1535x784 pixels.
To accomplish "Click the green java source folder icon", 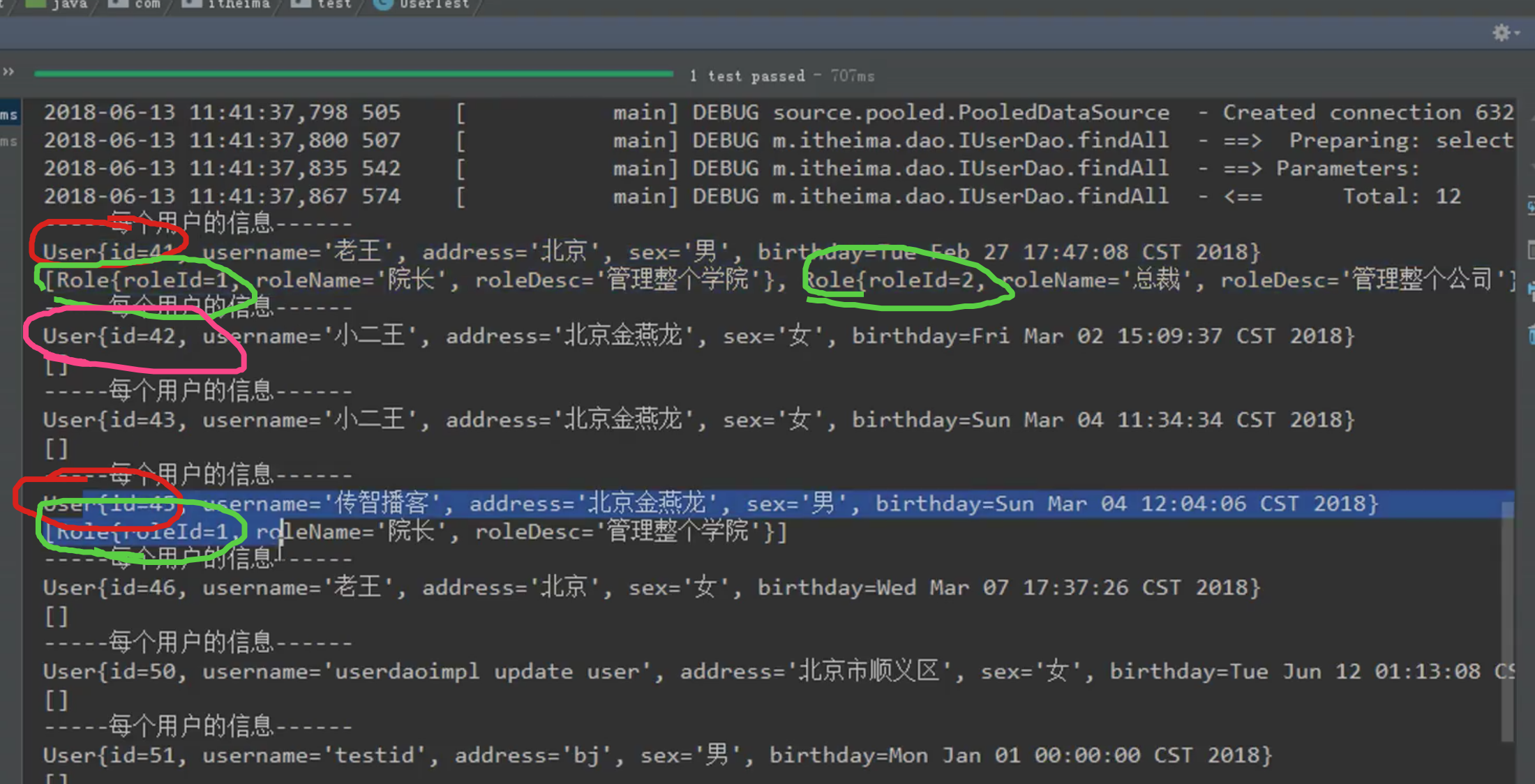I will [x=35, y=4].
